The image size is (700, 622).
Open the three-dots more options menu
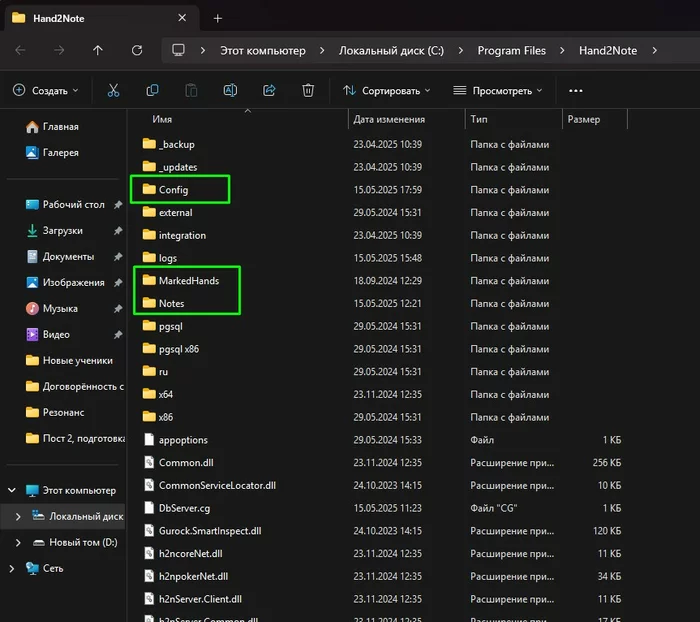pyautogui.click(x=575, y=91)
